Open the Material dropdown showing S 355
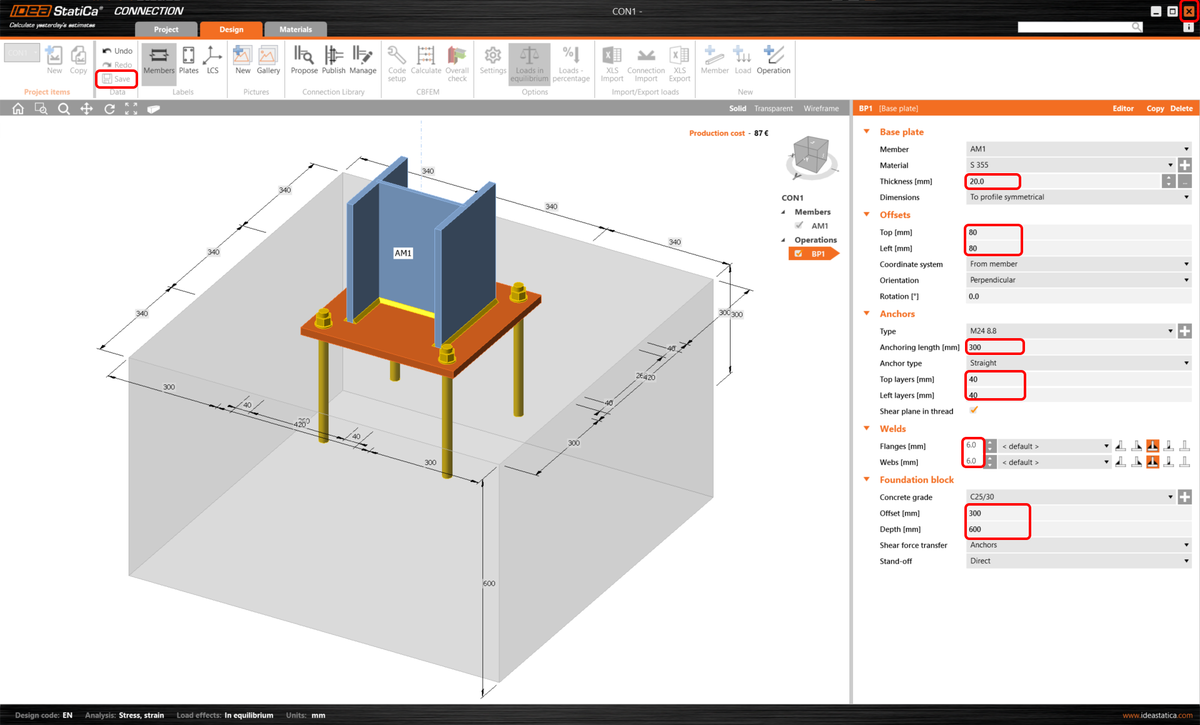Image resolution: width=1200 pixels, height=725 pixels. 1172,165
